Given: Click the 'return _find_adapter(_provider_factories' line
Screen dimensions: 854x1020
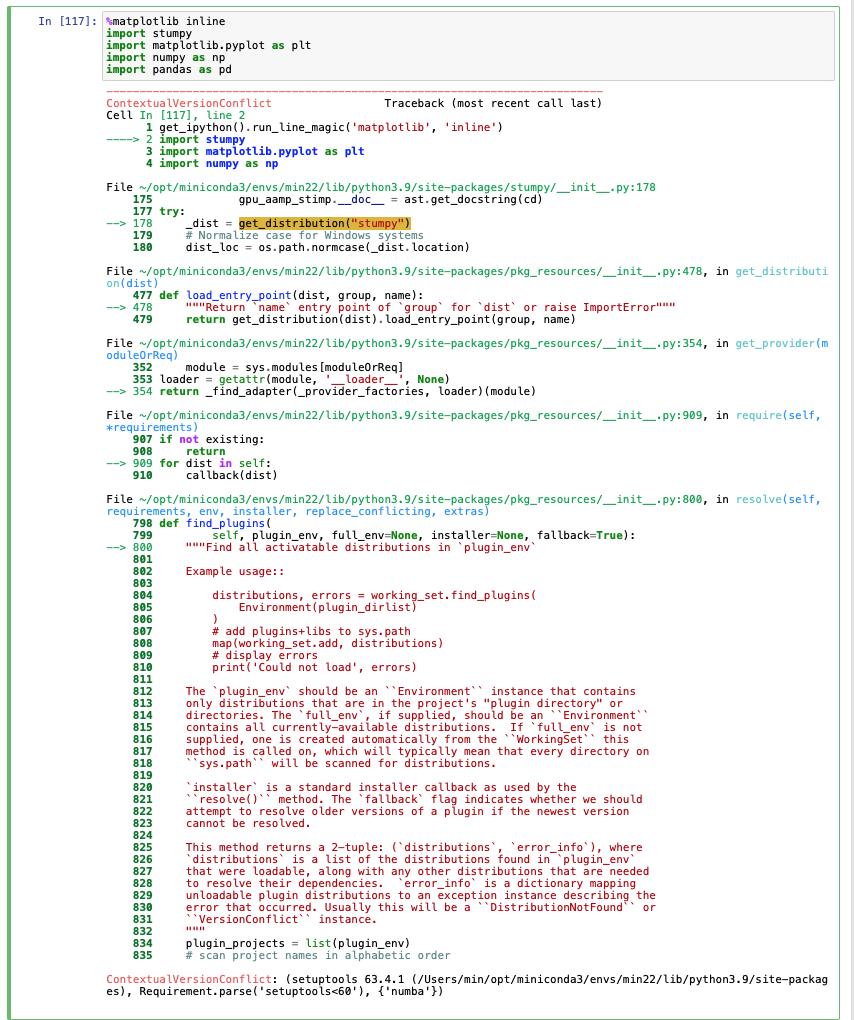Looking at the screenshot, I should coord(347,392).
